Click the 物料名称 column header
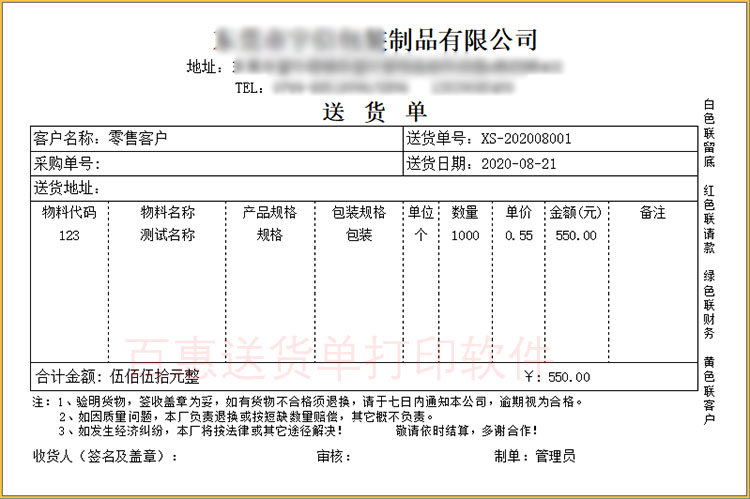The image size is (750, 499). [x=167, y=212]
